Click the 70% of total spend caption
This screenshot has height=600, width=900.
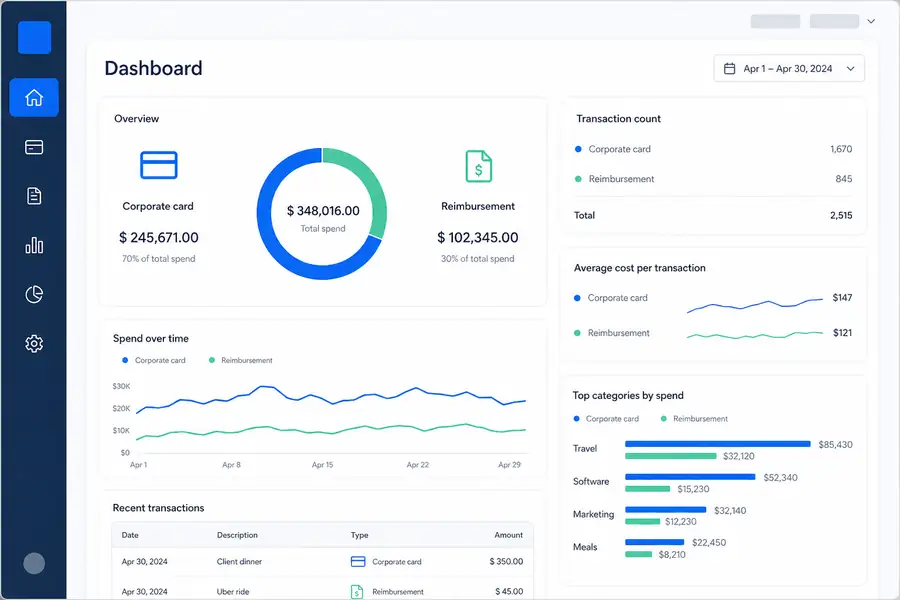click(x=158, y=259)
